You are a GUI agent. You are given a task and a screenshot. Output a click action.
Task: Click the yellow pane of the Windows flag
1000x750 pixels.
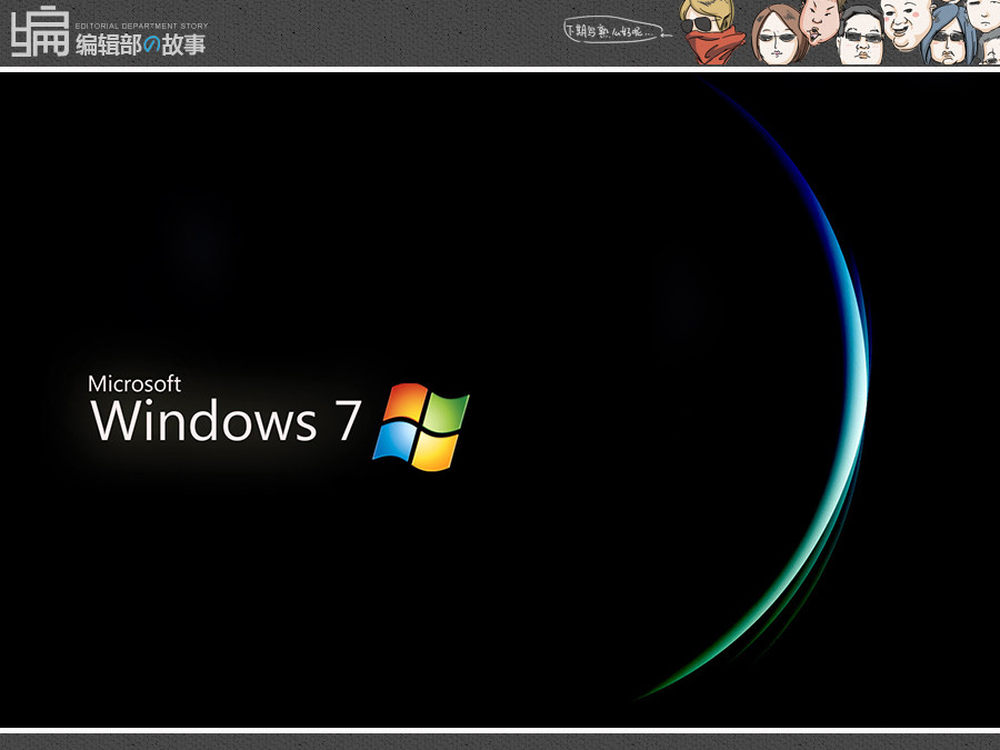(x=437, y=450)
